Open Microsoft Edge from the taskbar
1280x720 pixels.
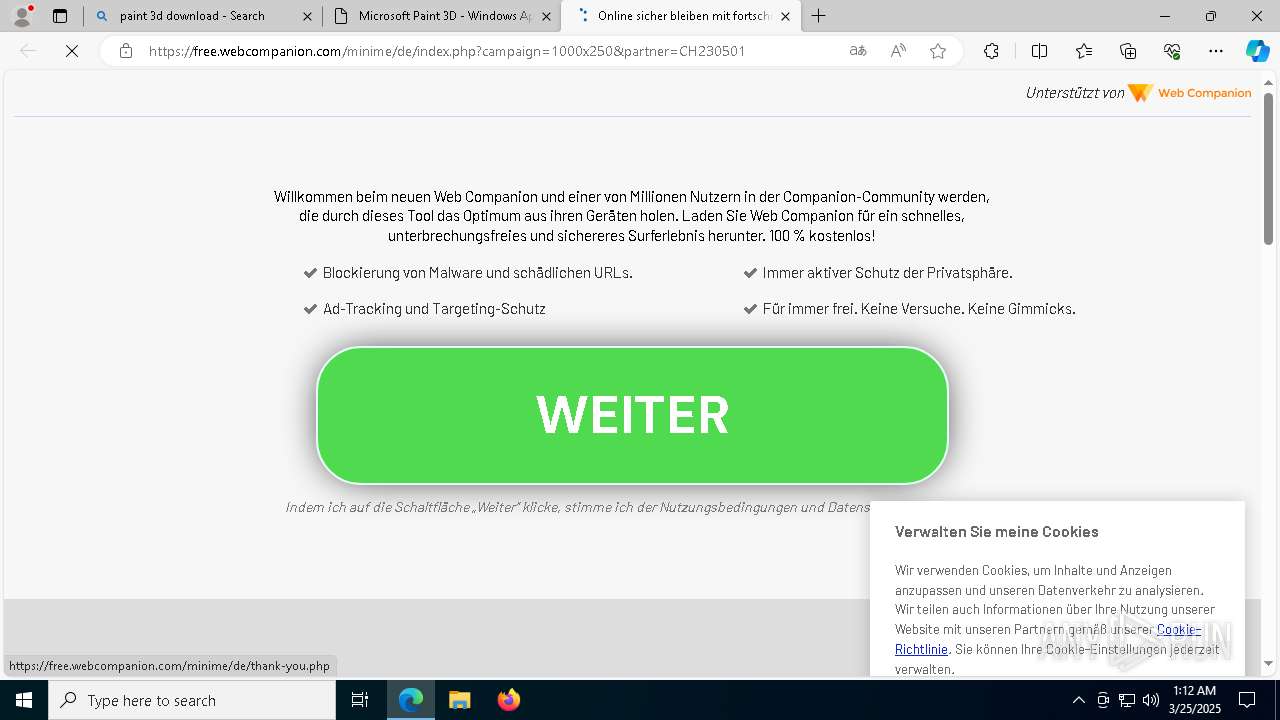coord(411,700)
